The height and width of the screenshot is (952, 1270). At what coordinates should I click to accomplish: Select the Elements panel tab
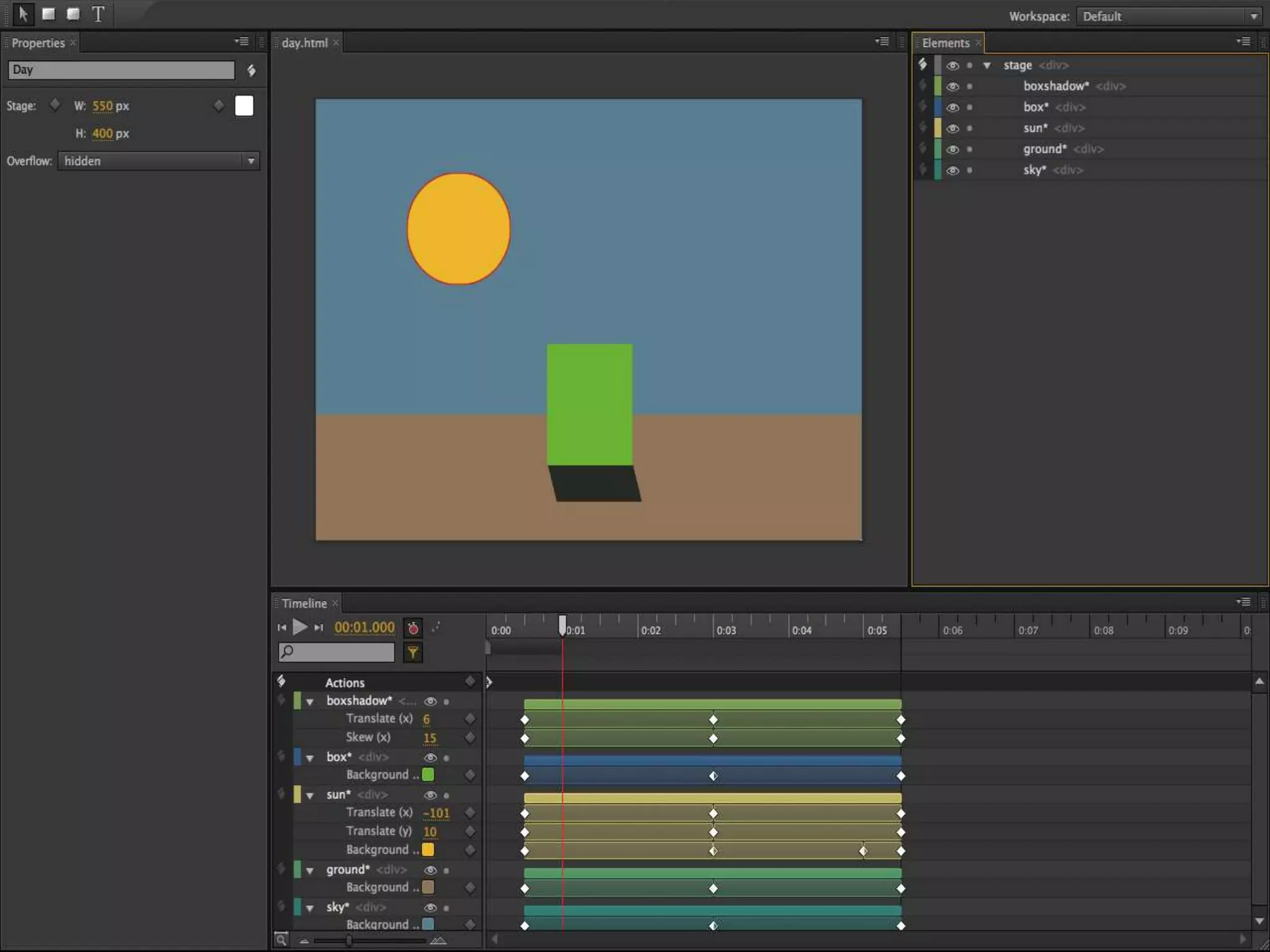[x=945, y=43]
